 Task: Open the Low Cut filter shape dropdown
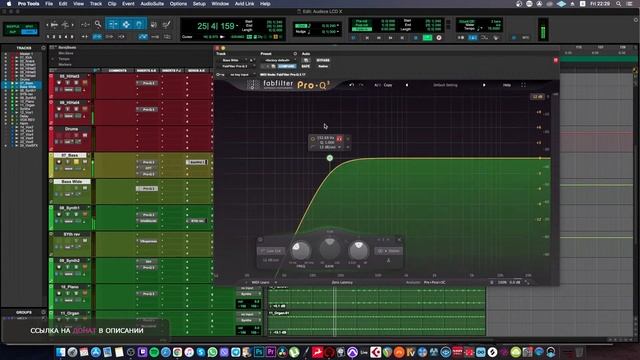271,251
